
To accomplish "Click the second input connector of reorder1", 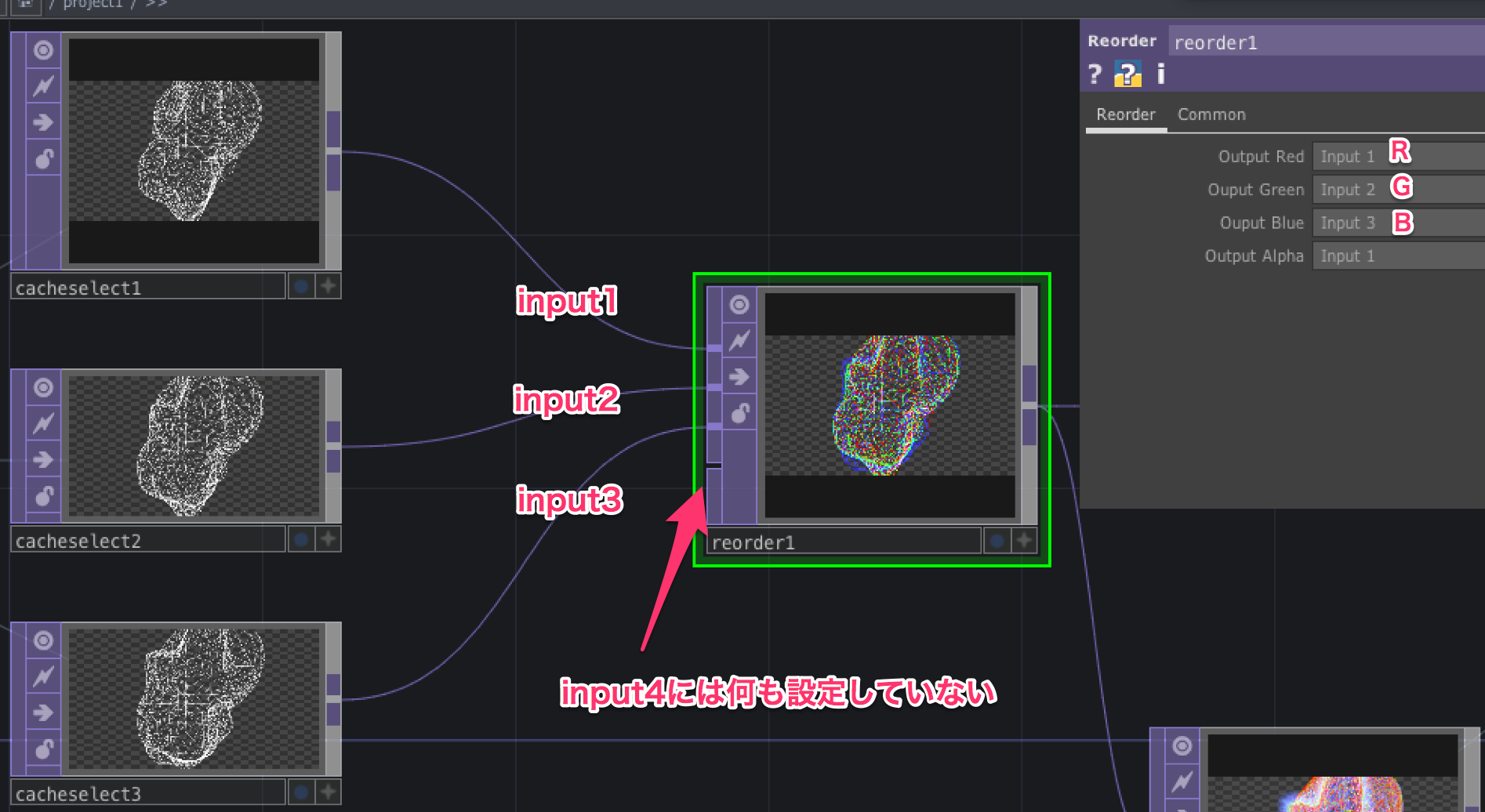I will click(x=714, y=387).
